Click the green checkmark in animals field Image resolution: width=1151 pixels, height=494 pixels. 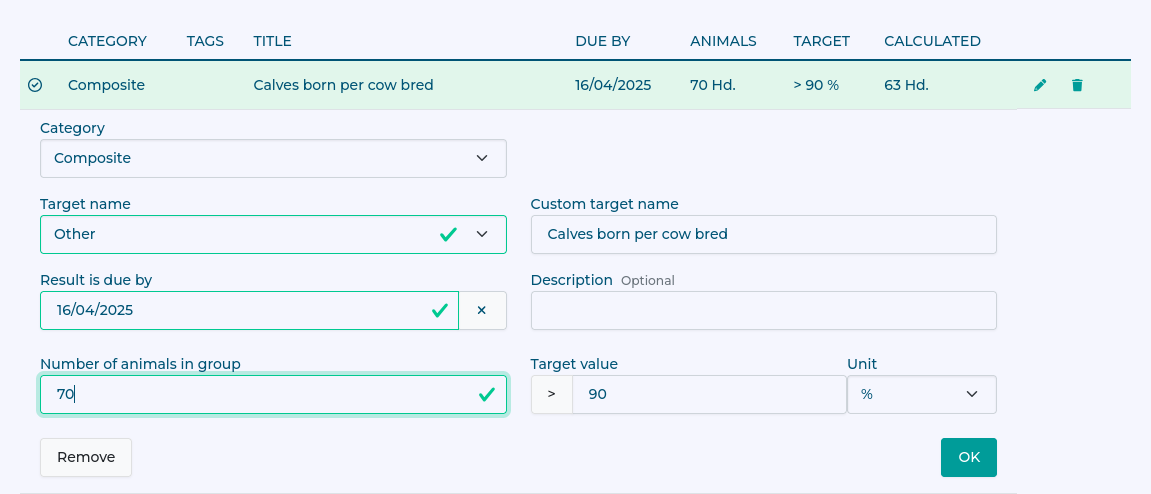tap(487, 394)
